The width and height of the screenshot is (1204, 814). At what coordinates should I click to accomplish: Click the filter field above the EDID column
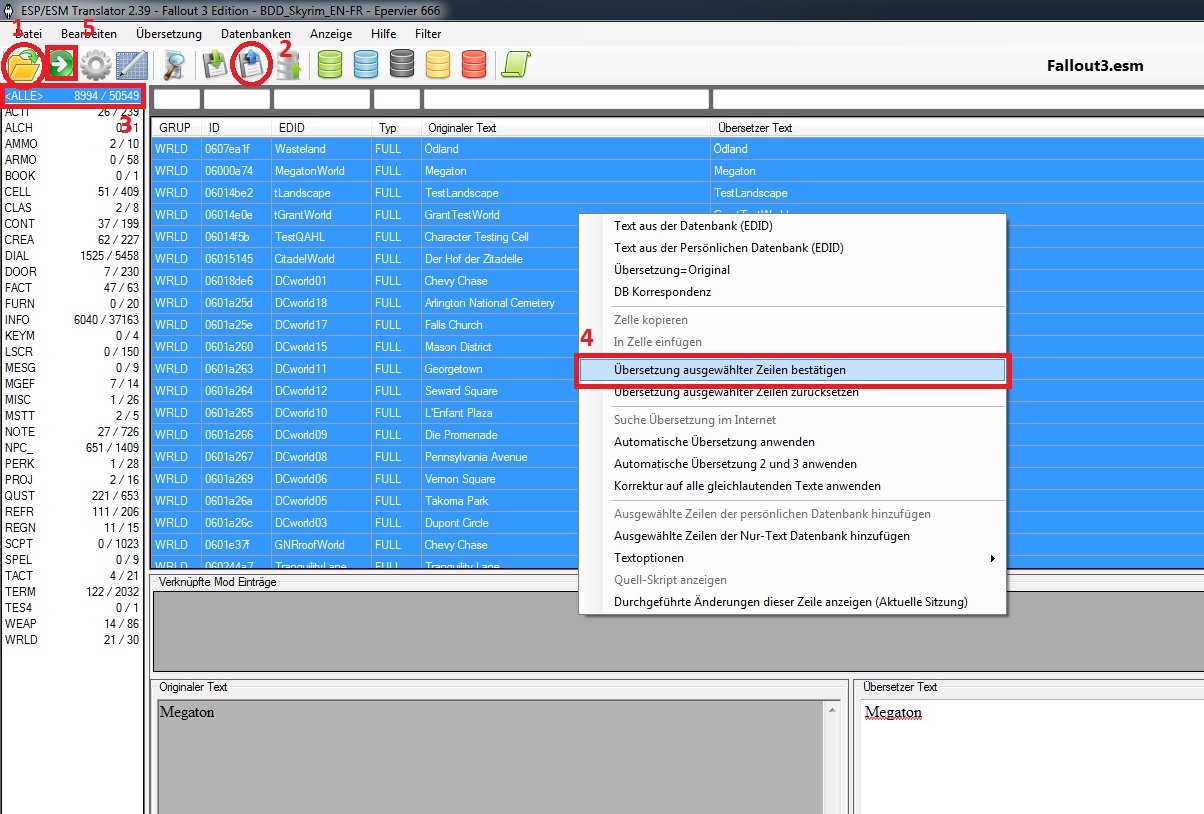click(322, 99)
